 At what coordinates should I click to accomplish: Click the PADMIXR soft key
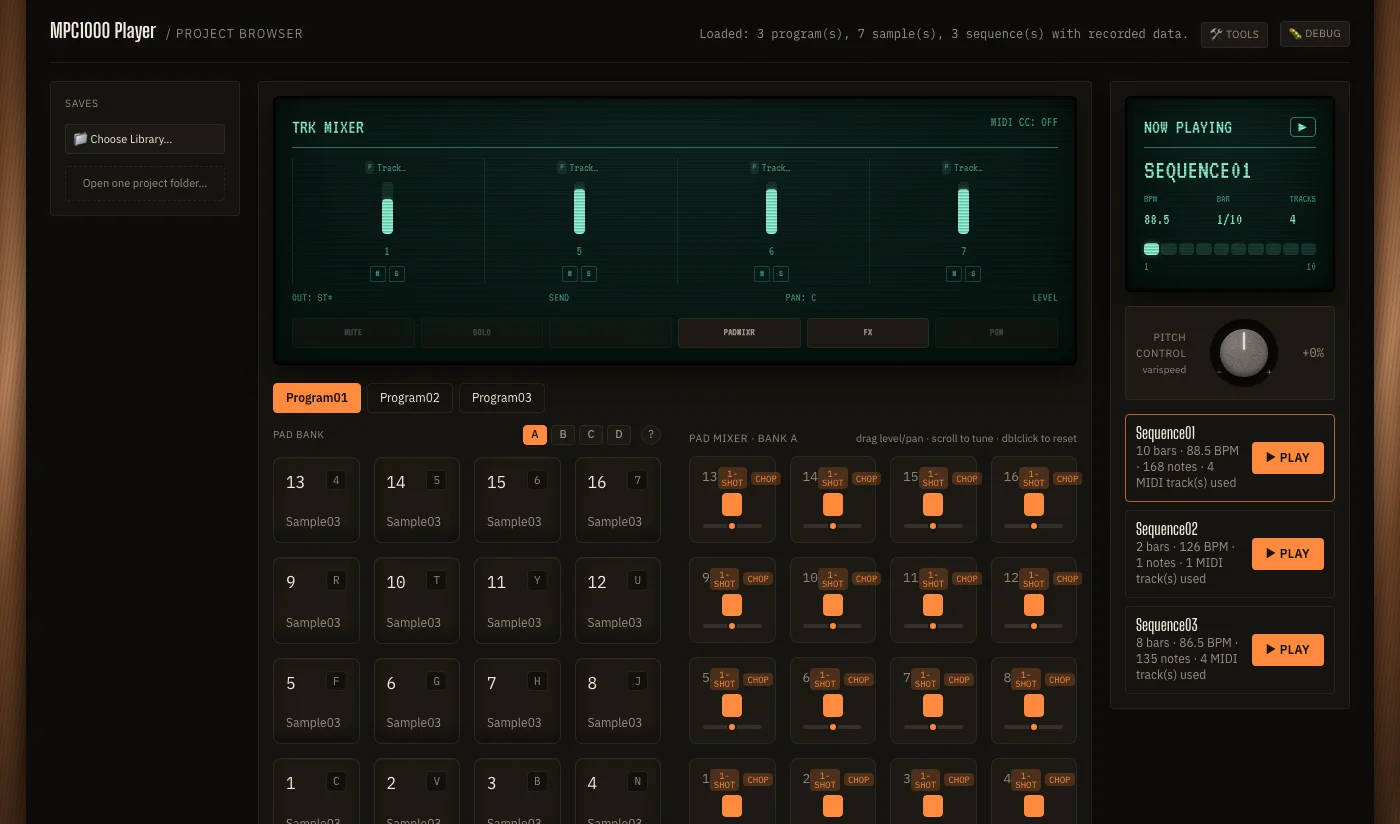[x=739, y=332]
